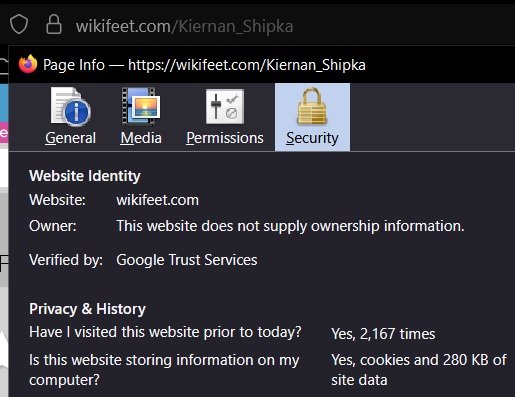Click the shield tracking protection icon
This screenshot has height=397, width=515.
[19, 24]
